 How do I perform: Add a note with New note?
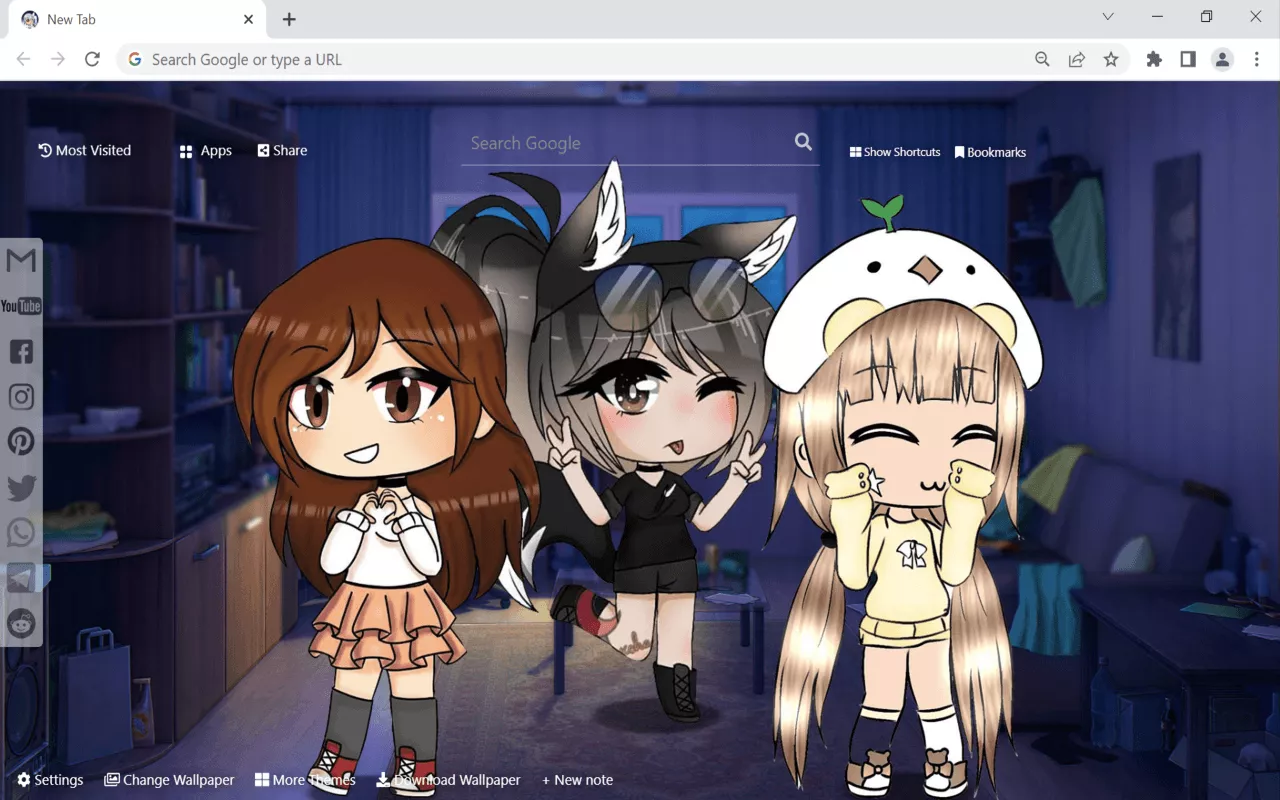tap(577, 780)
